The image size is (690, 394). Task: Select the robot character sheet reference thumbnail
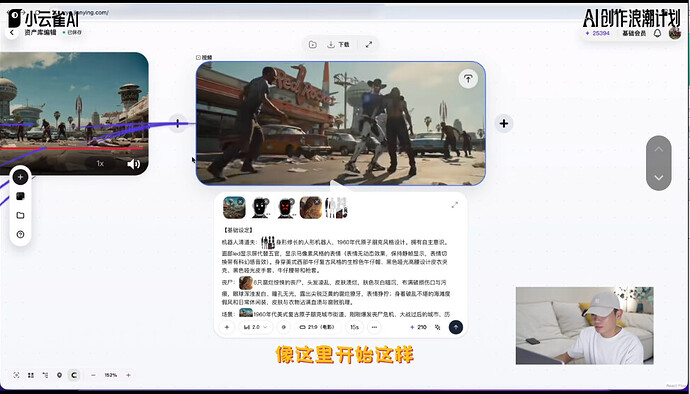click(337, 207)
